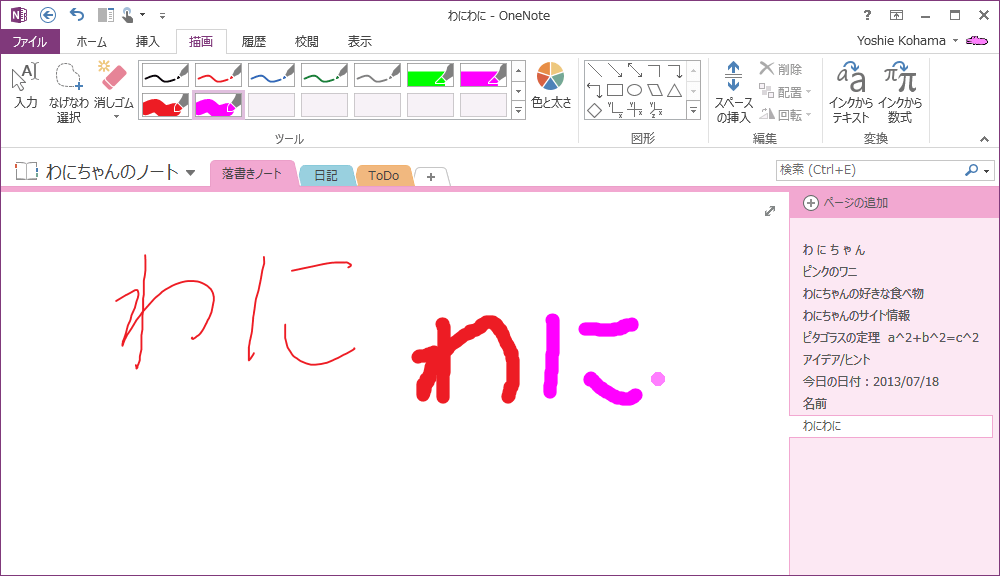Choose the rectangle shape

pos(615,90)
